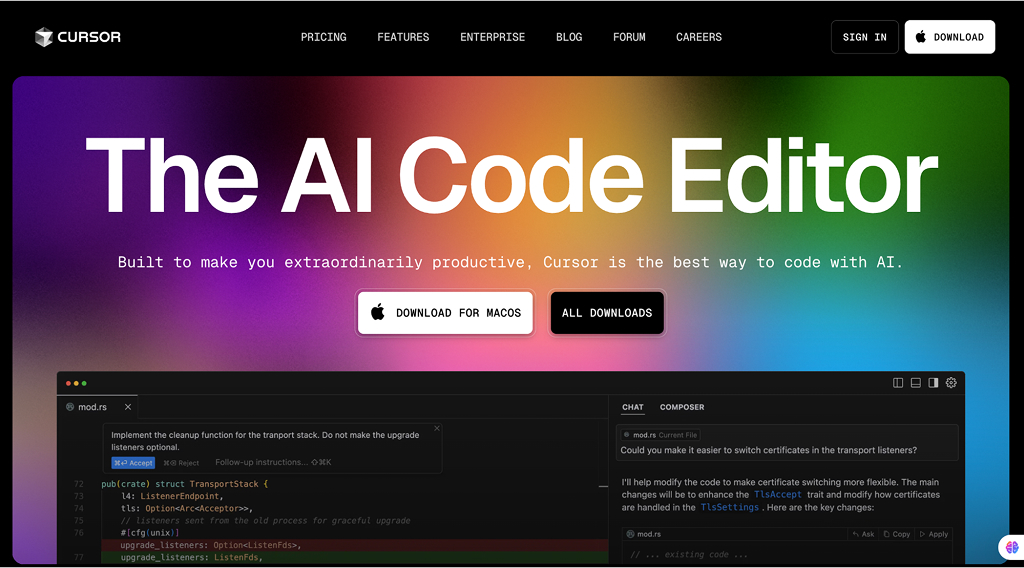The image size is (1024, 568).
Task: Click Follow-up instructions field
Action: pyautogui.click(x=274, y=462)
